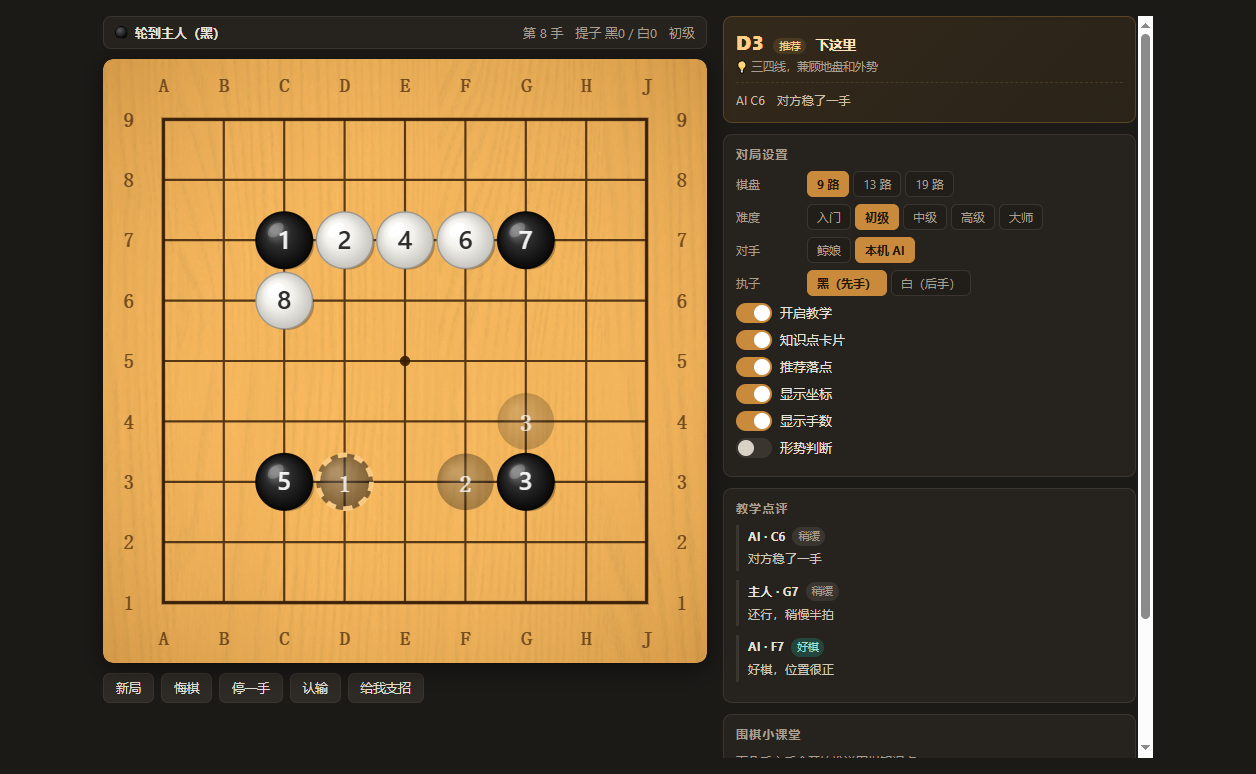Select 本机 AI as opponent
Screen dimensions: 1256x774
coord(885,250)
